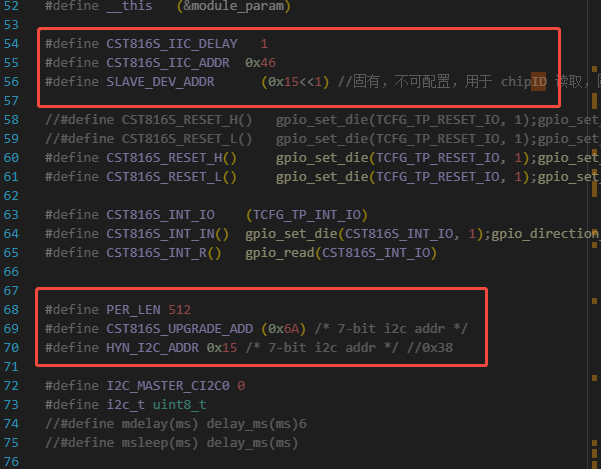Click the commented mdelay(ms) definition
Viewport: 601px width, 469px height.
pos(176,424)
